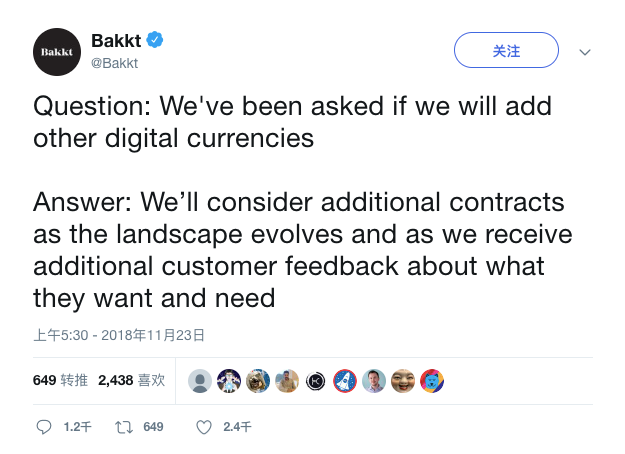Image resolution: width=625 pixels, height=454 pixels.
Task: View the 2,438 喜欢 likes list
Action: pos(132,380)
